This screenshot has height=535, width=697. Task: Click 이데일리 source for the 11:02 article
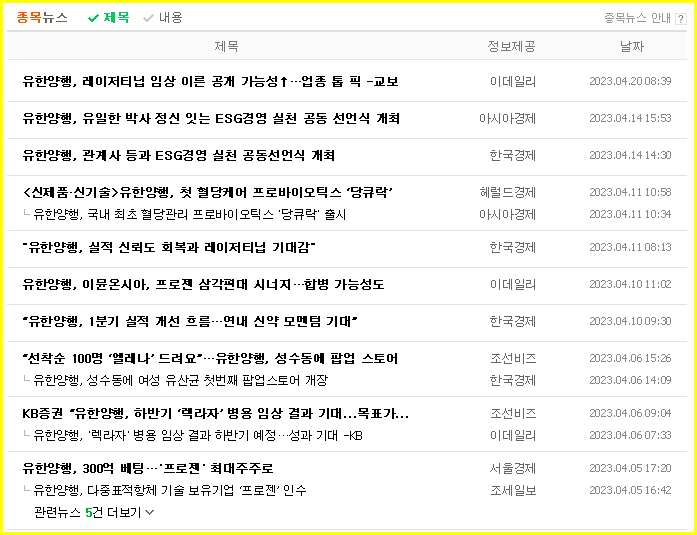tap(513, 284)
